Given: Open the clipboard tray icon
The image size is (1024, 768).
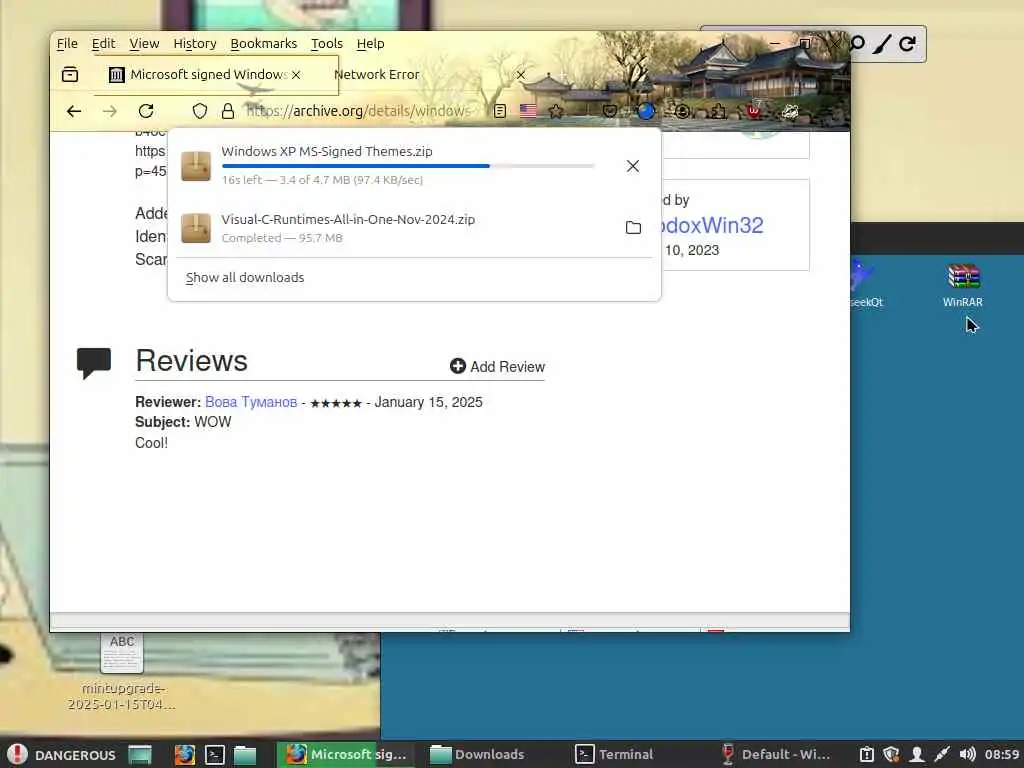Looking at the screenshot, I should (867, 755).
